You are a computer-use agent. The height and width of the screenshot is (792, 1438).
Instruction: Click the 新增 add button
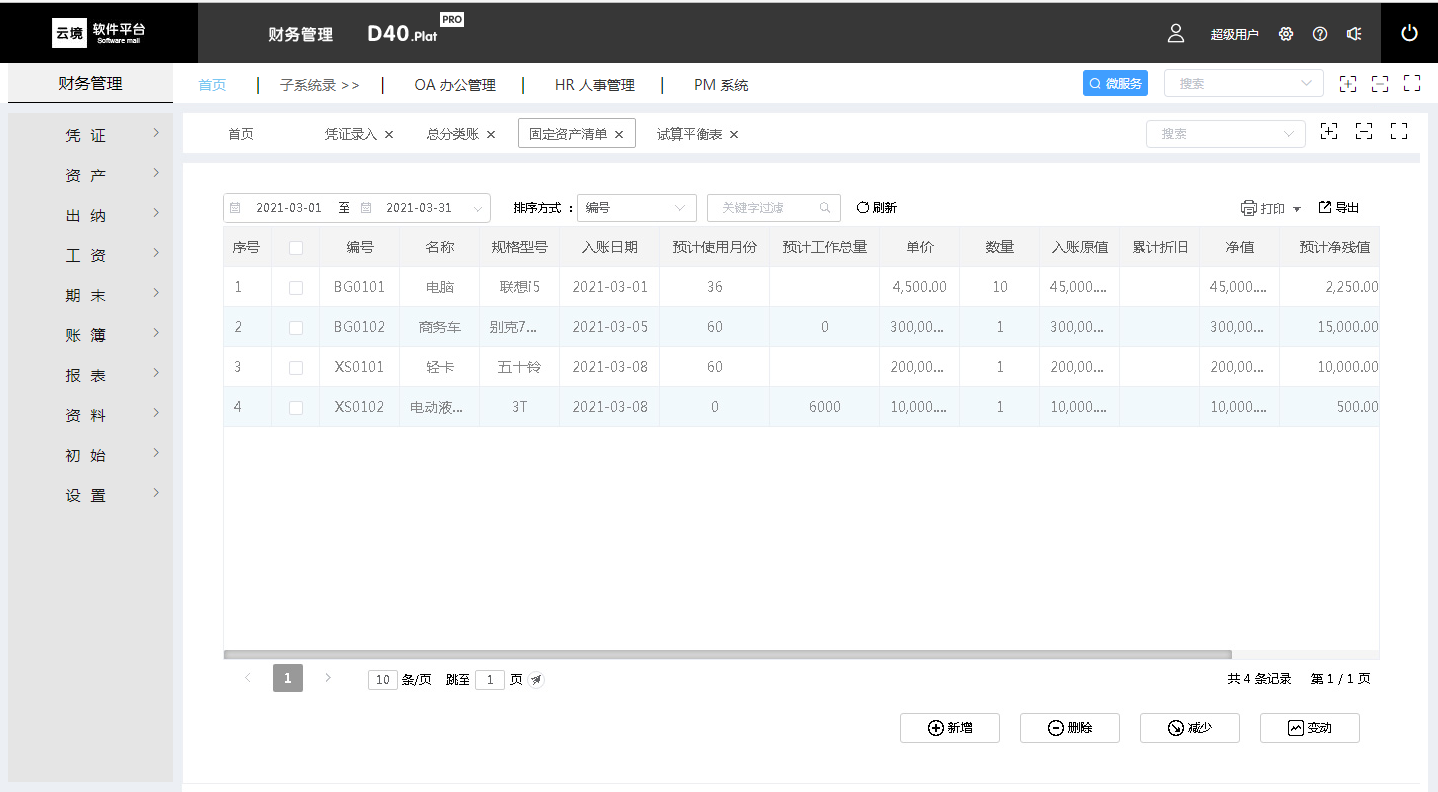coord(950,728)
